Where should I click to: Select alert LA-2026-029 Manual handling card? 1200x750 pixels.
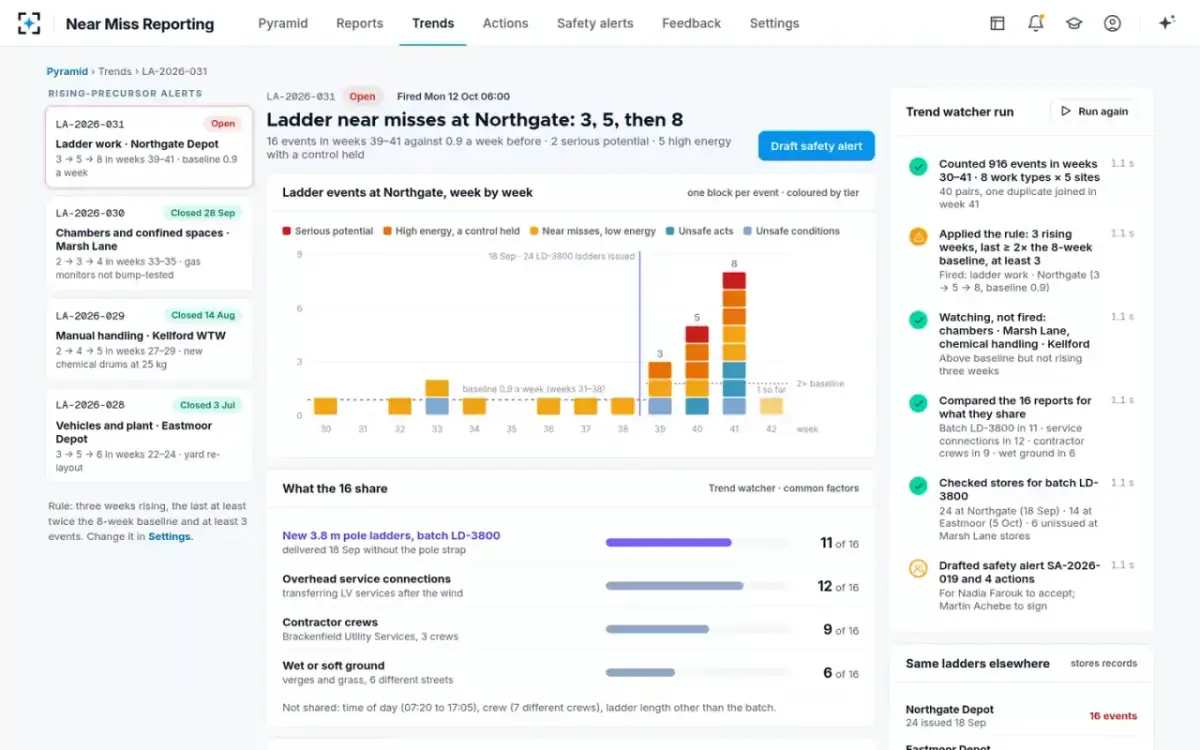pyautogui.click(x=149, y=339)
